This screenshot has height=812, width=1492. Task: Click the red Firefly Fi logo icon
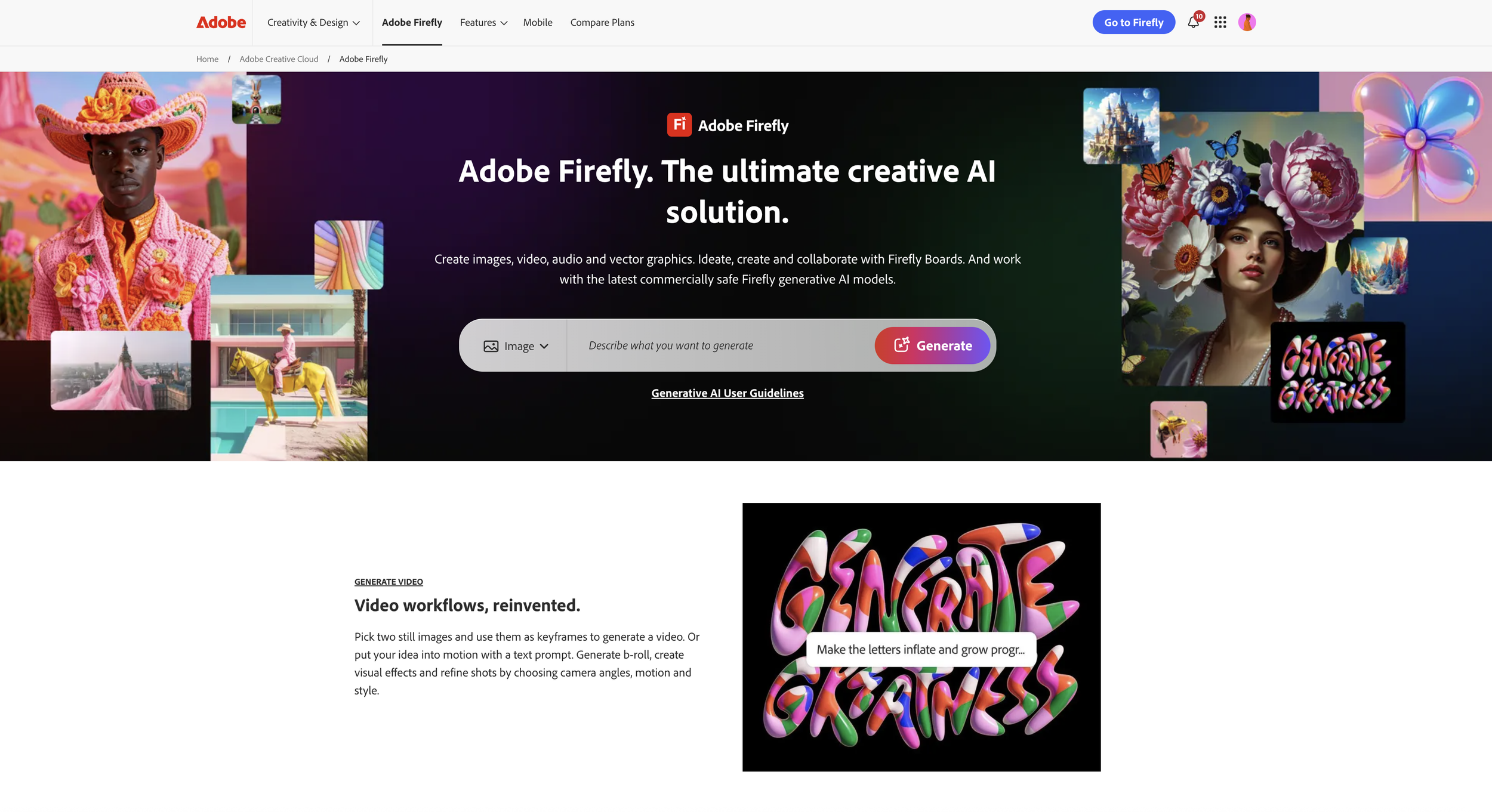click(679, 125)
